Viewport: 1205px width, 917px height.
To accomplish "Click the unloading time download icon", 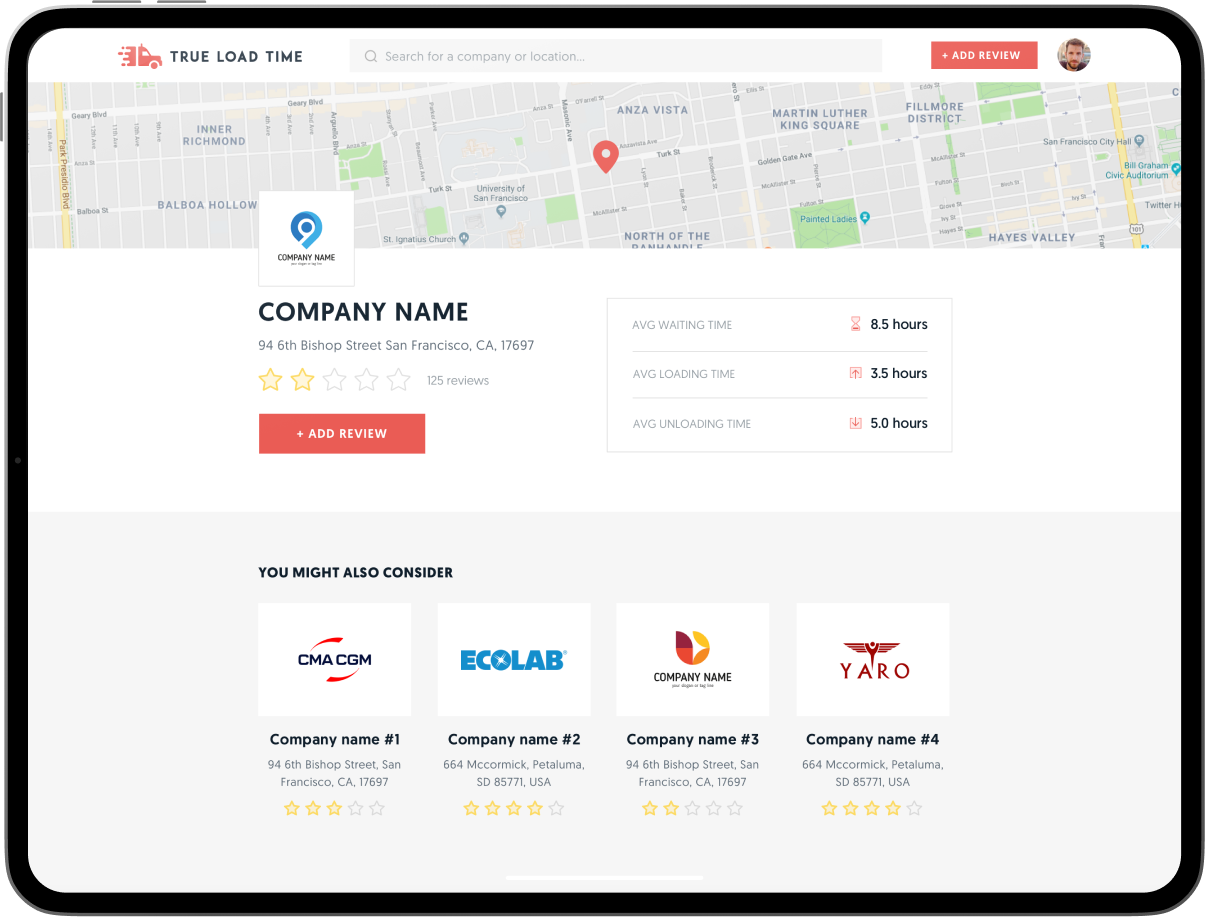I will [x=855, y=423].
